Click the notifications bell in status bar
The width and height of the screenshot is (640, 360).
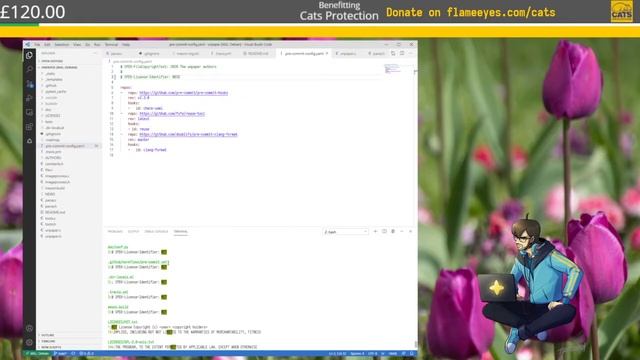click(x=412, y=353)
